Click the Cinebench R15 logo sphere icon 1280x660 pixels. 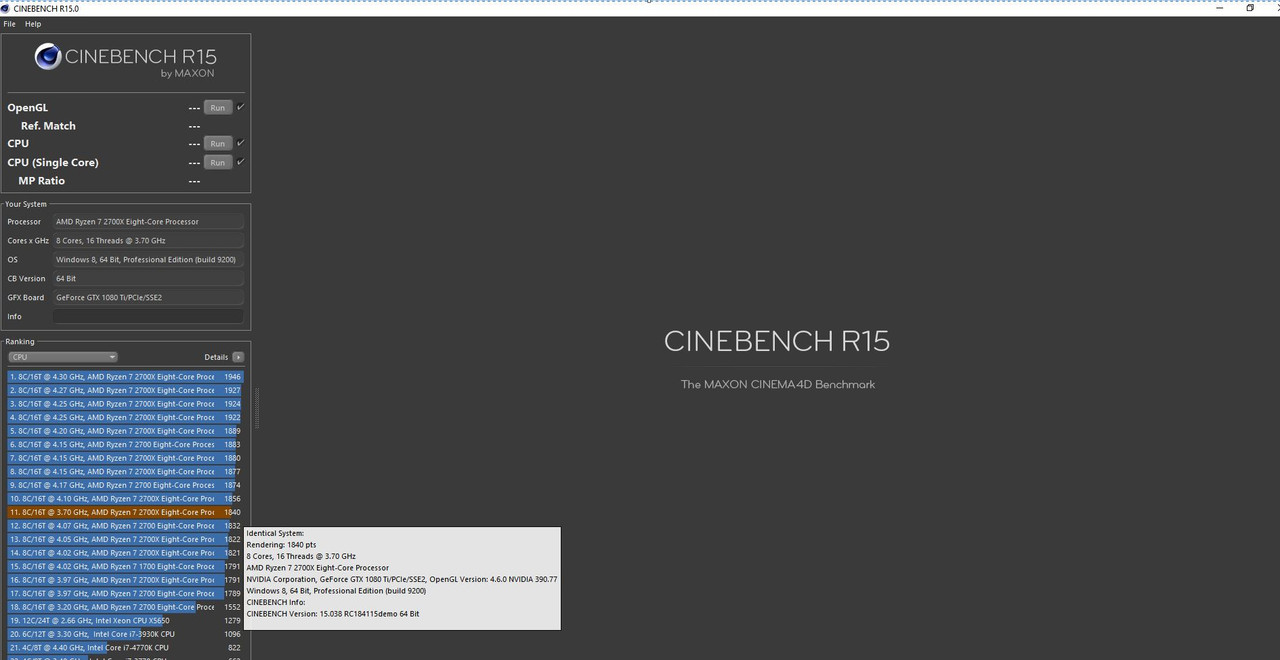(48, 57)
